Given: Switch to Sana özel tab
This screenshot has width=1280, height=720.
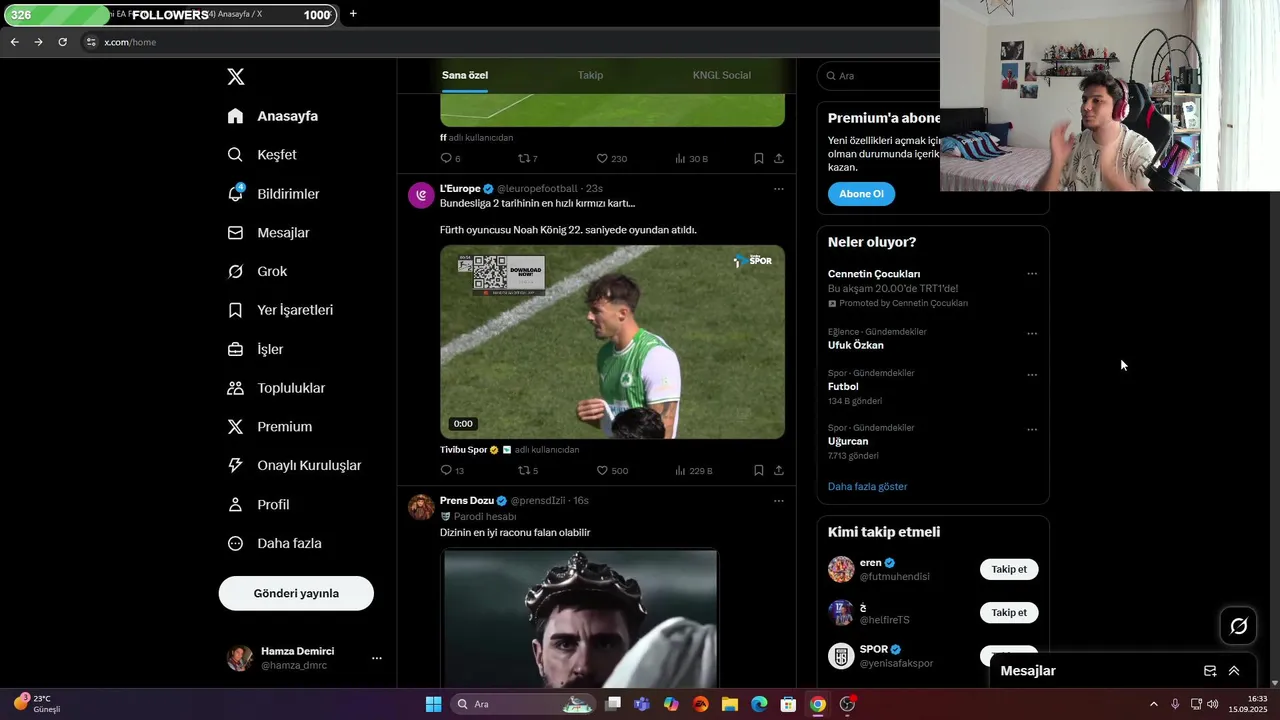Looking at the screenshot, I should point(465,75).
